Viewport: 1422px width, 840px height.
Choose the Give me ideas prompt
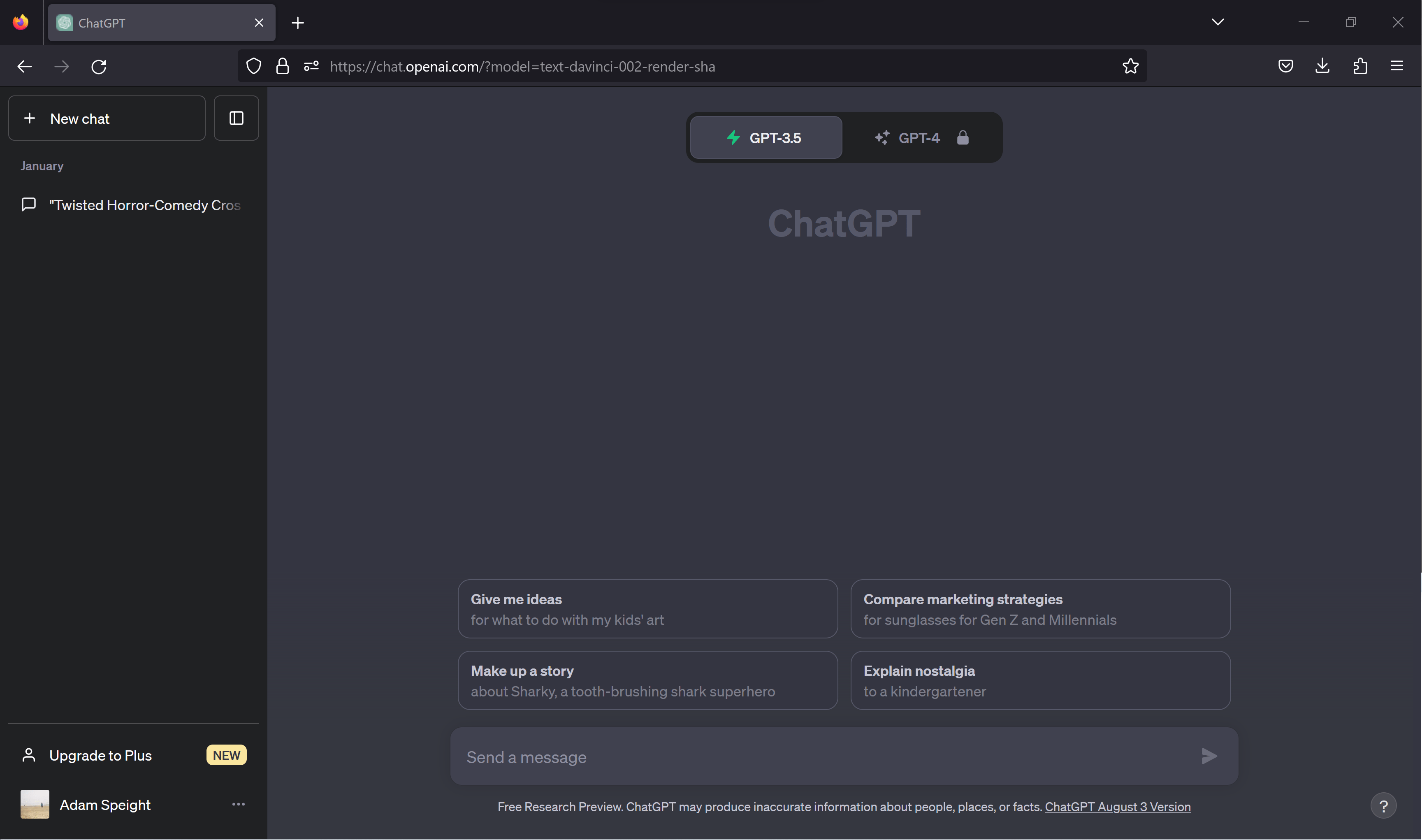(x=647, y=609)
